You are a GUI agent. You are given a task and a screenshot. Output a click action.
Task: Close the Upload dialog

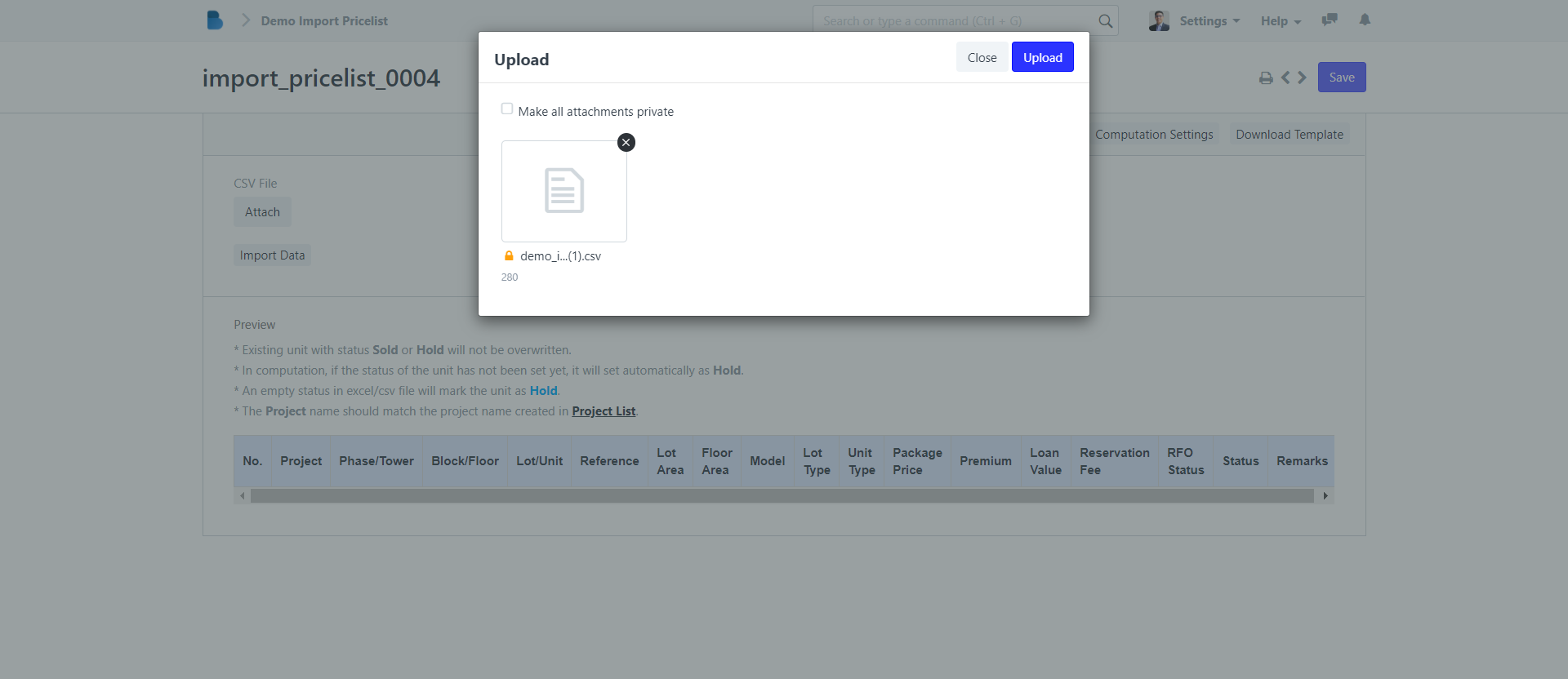[982, 57]
